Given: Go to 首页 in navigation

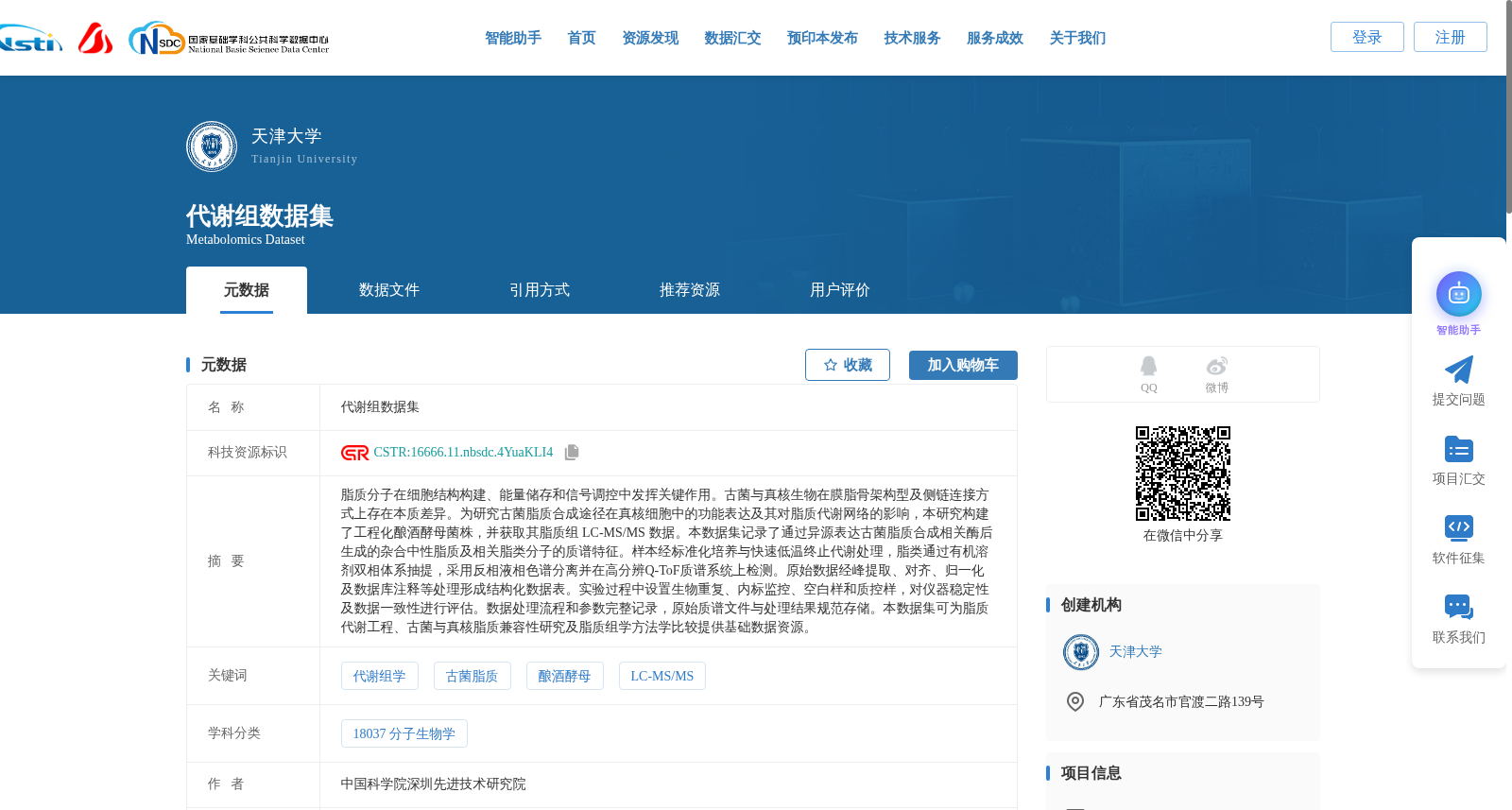Looking at the screenshot, I should click(581, 38).
